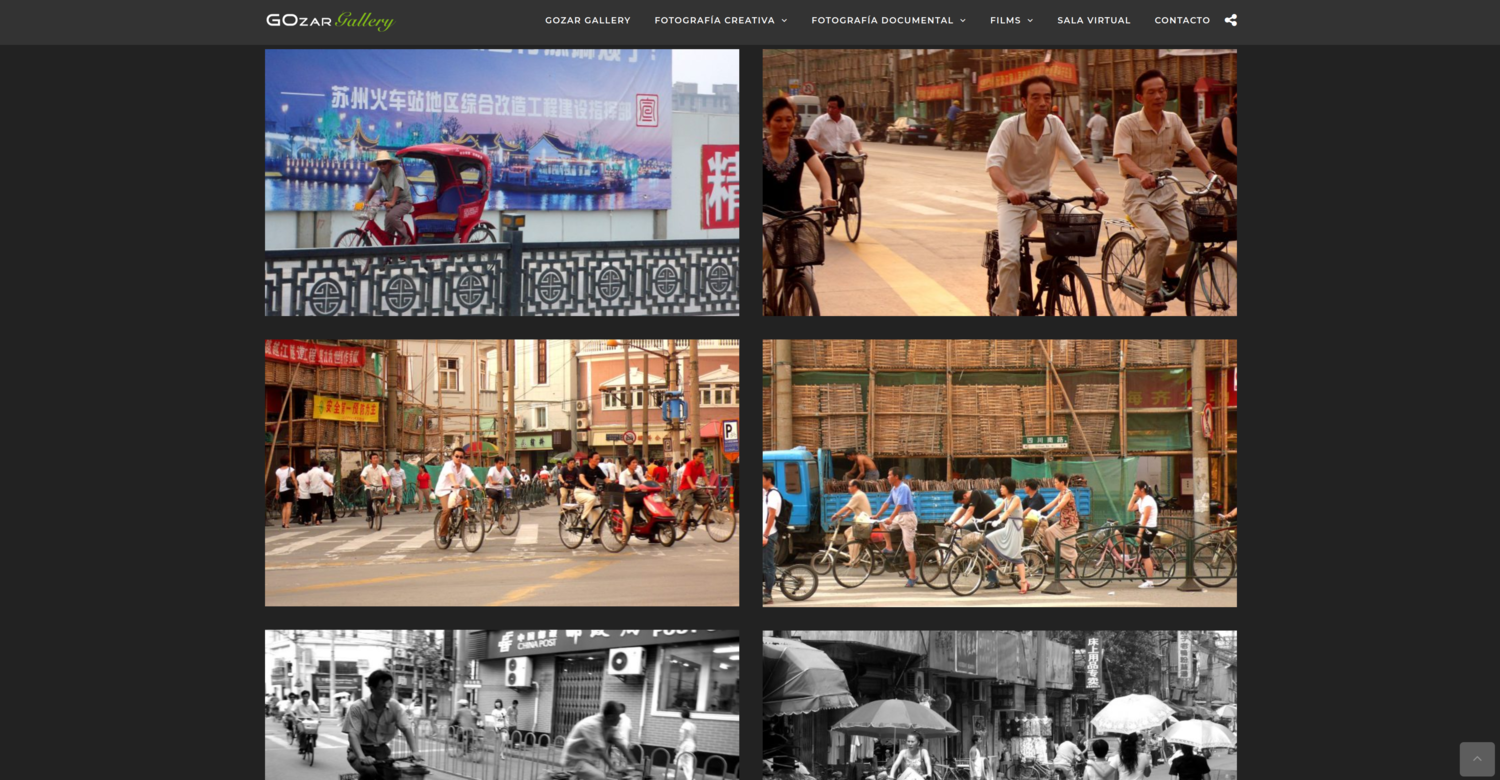The height and width of the screenshot is (780, 1500).
Task: Open the Films dropdown chevron
Action: (x=1030, y=20)
